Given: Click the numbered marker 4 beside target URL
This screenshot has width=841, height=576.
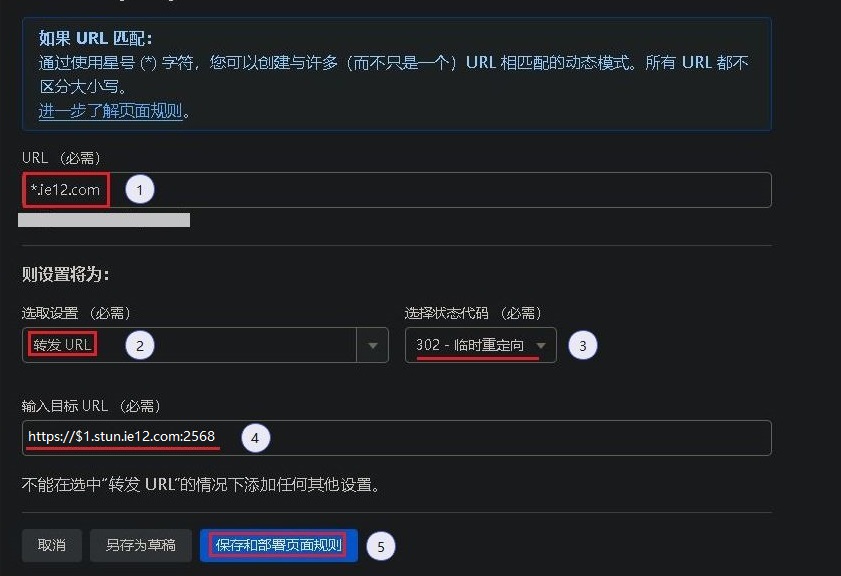Looking at the screenshot, I should [x=256, y=437].
